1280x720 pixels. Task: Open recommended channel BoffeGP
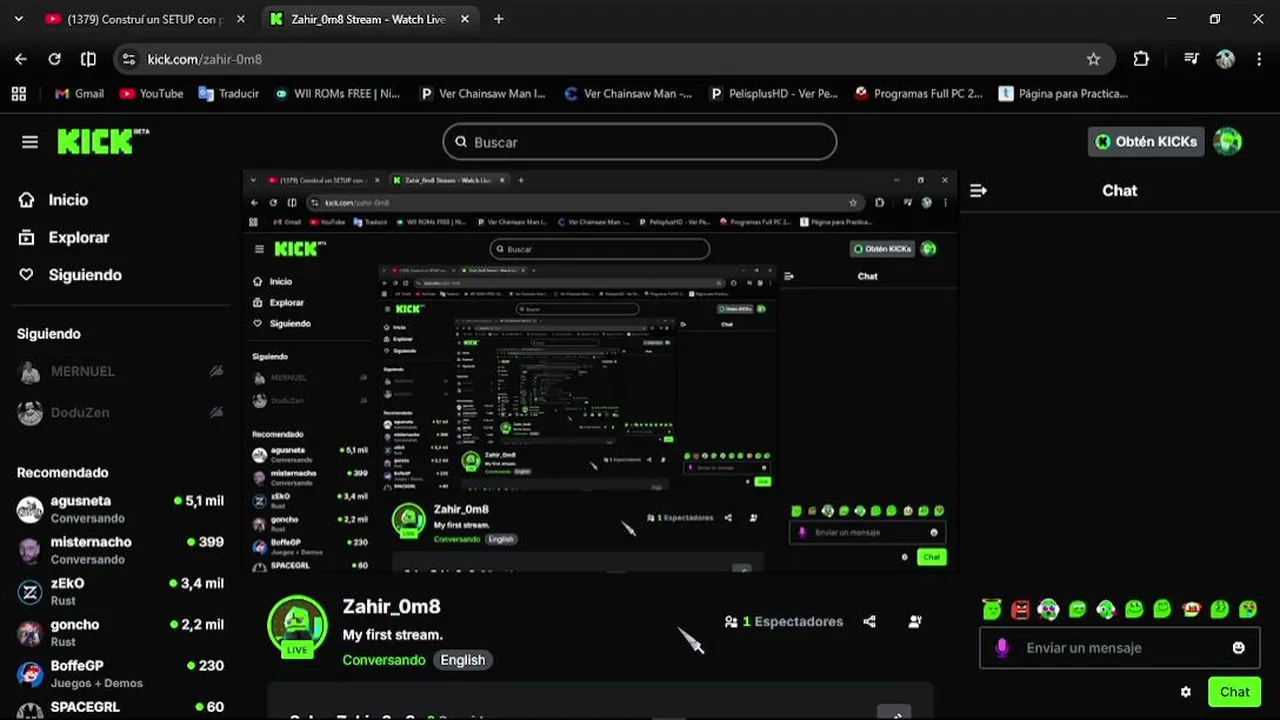point(120,673)
